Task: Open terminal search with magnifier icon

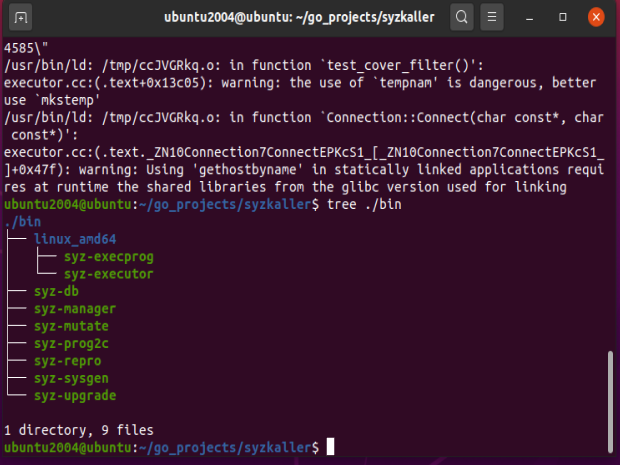Action: [462, 17]
